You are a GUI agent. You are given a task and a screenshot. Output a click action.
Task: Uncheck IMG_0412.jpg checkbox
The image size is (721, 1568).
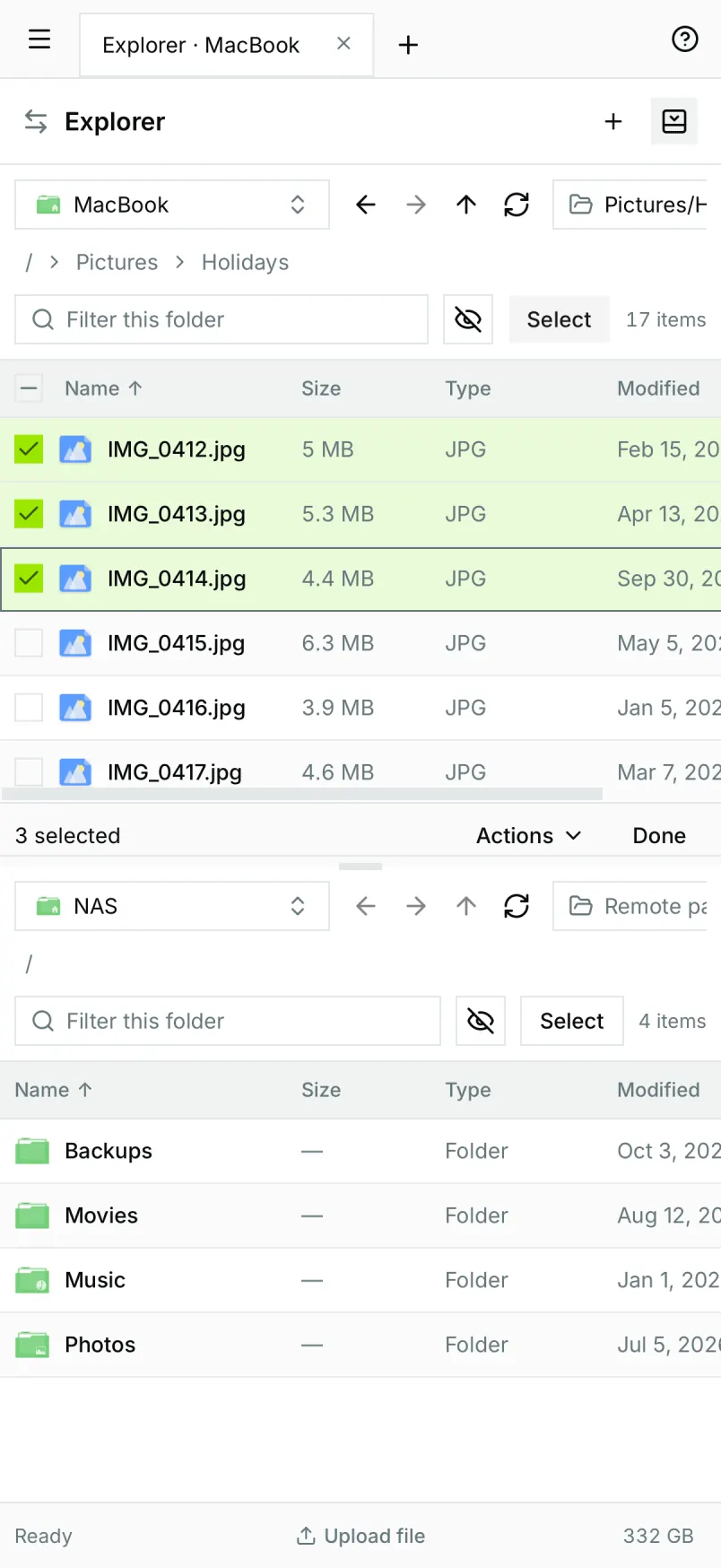click(29, 449)
